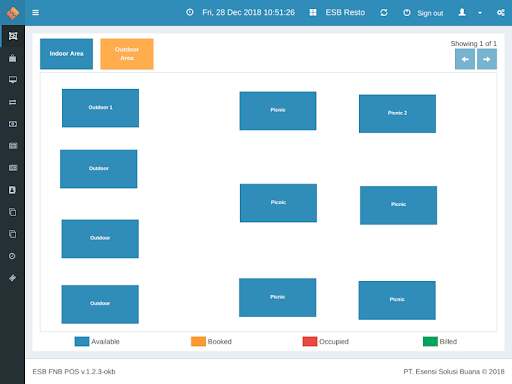Open the settings gears icon
The image size is (512, 384).
[x=501, y=13]
